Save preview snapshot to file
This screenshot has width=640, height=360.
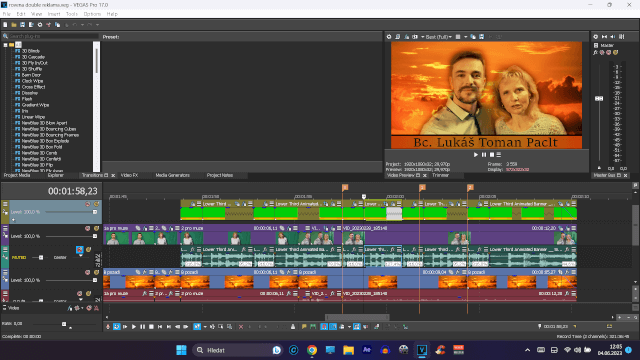pos(482,37)
